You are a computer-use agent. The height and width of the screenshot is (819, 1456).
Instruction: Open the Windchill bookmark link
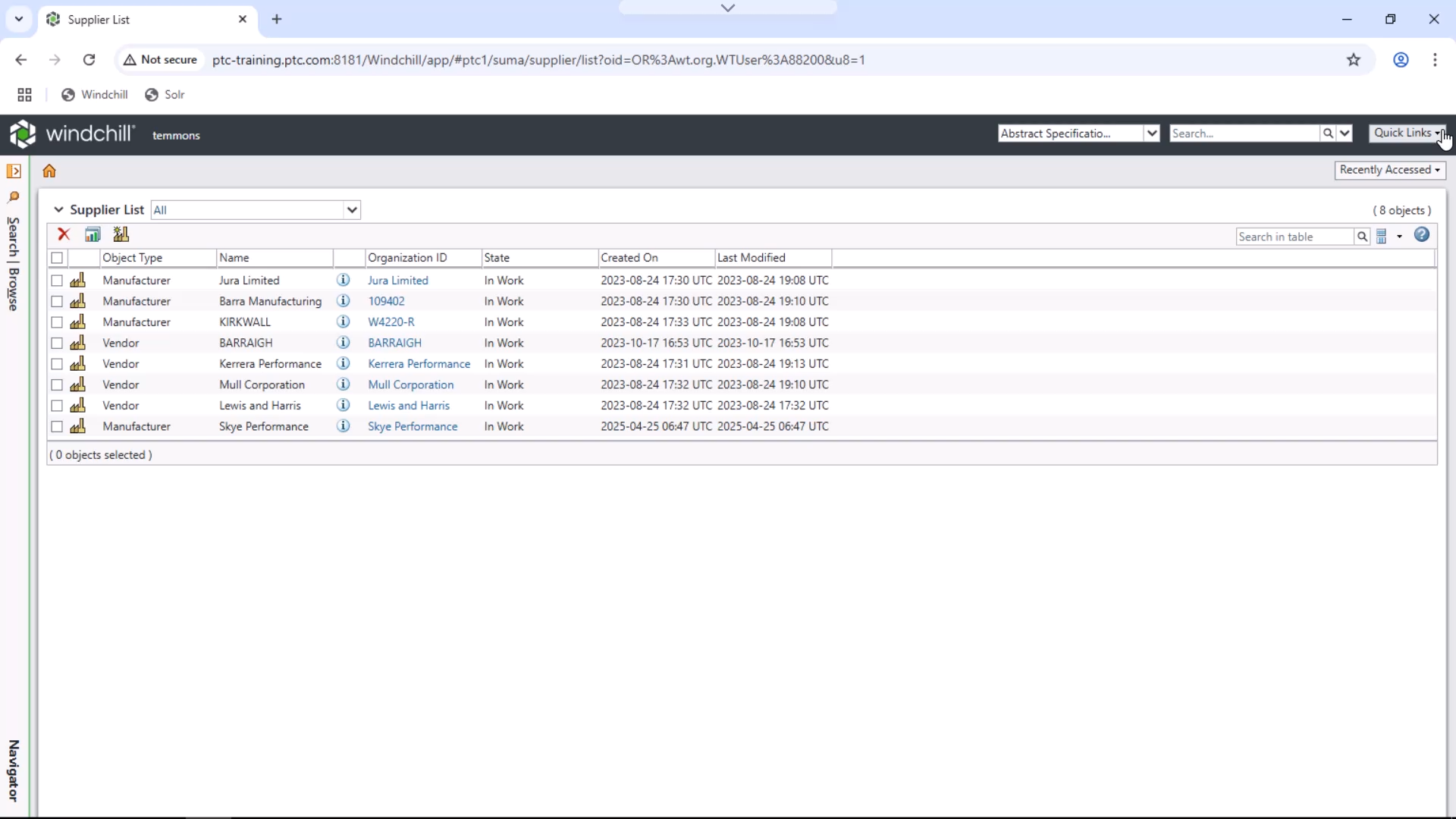pos(95,95)
